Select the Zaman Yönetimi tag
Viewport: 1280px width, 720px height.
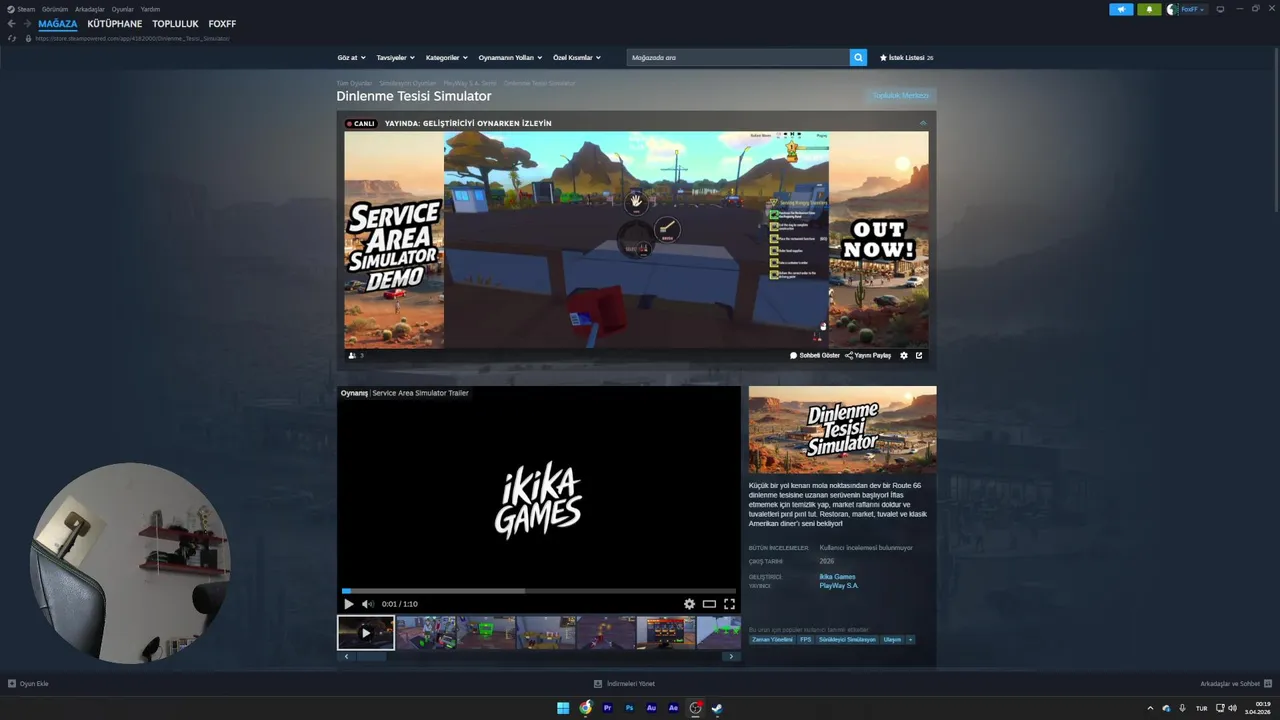(772, 639)
